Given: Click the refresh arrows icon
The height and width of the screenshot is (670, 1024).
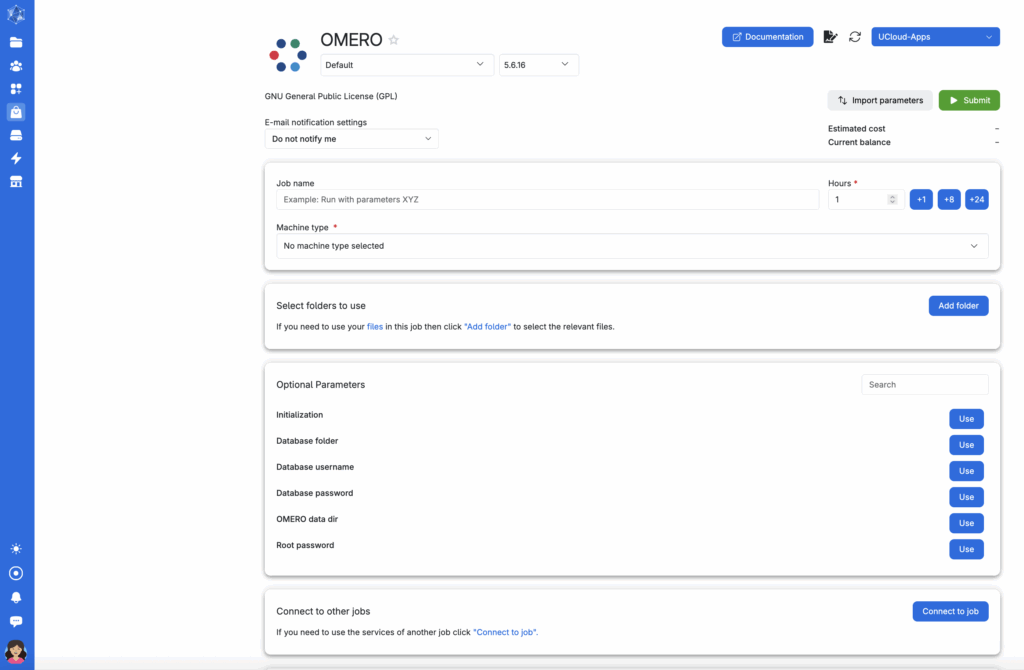Looking at the screenshot, I should coord(855,37).
